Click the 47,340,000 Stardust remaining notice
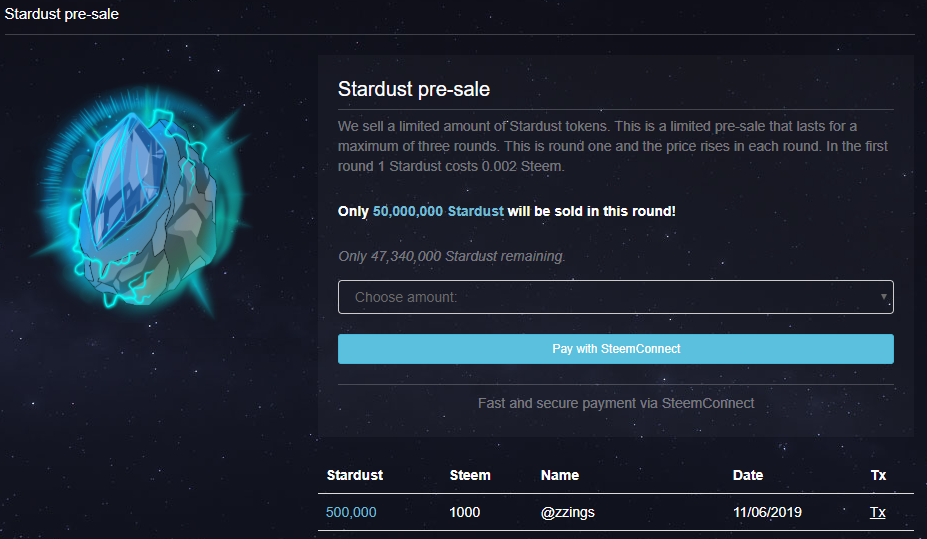The width and height of the screenshot is (927, 539). [x=451, y=256]
